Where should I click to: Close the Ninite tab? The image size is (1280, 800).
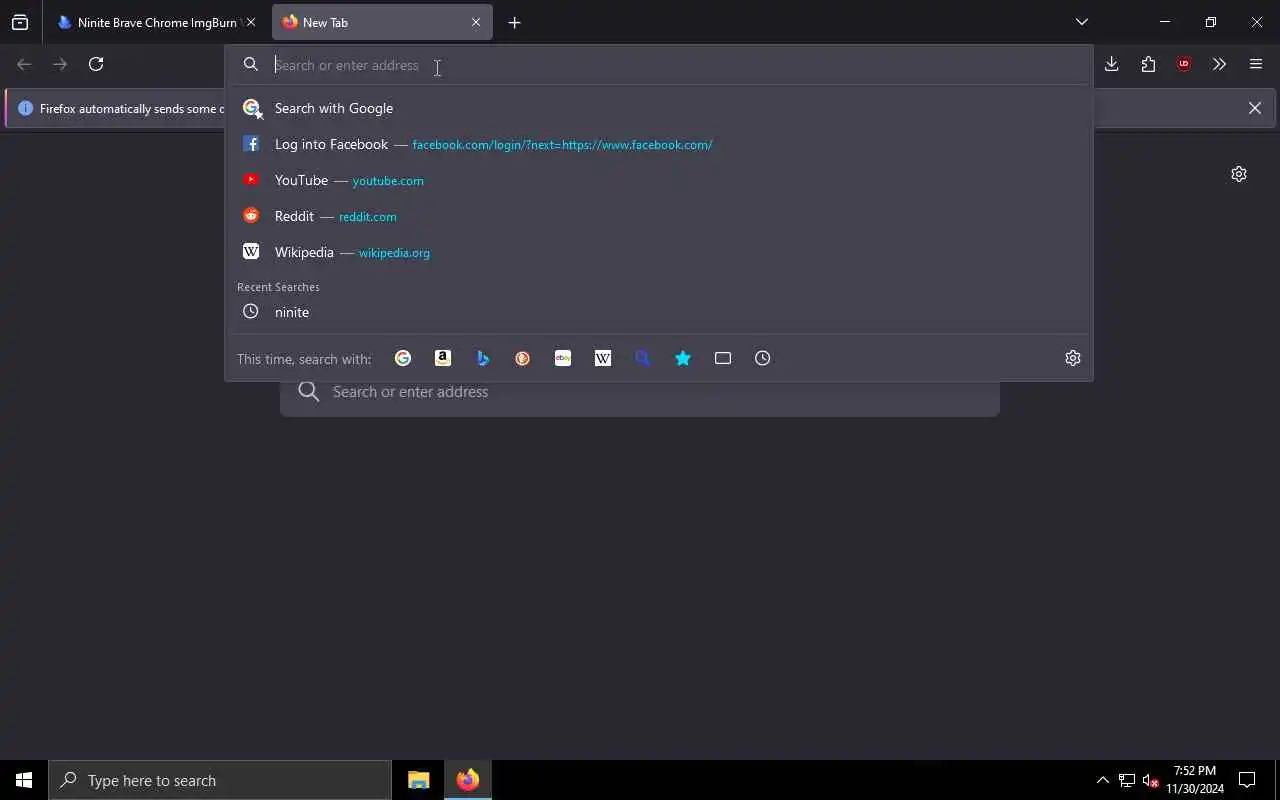[x=251, y=22]
